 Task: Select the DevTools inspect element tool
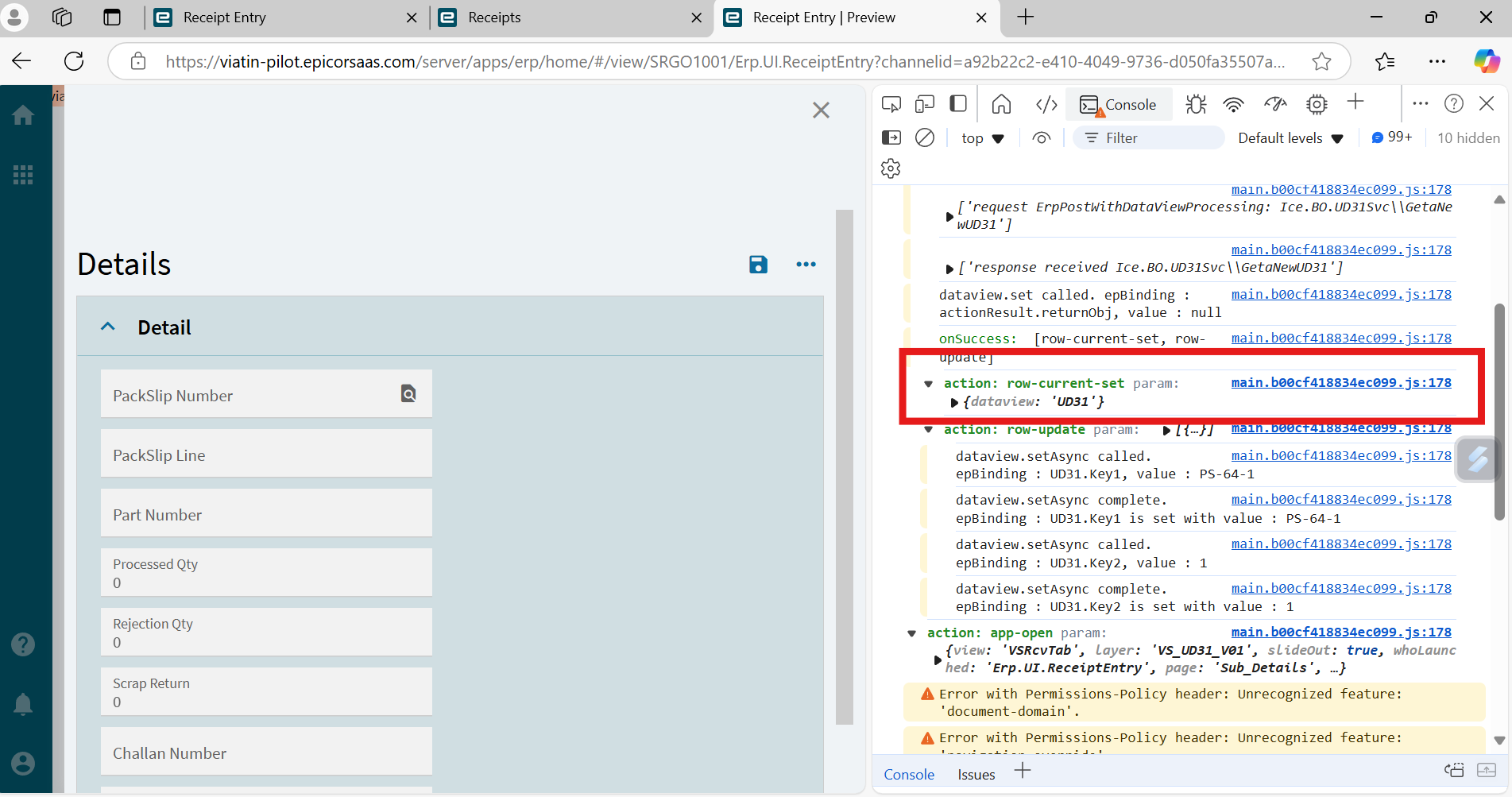tap(891, 104)
